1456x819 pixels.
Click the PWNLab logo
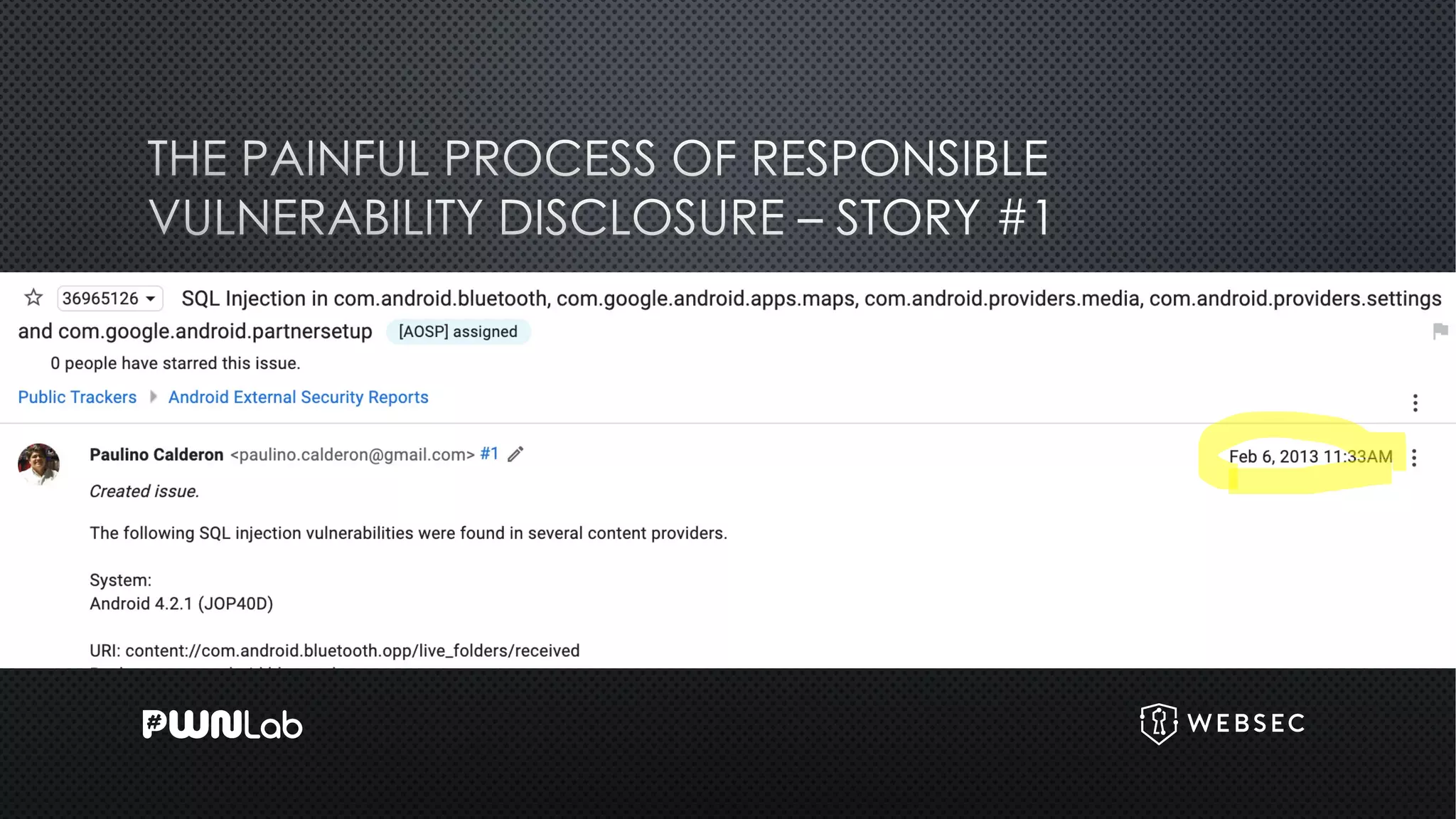click(x=223, y=724)
